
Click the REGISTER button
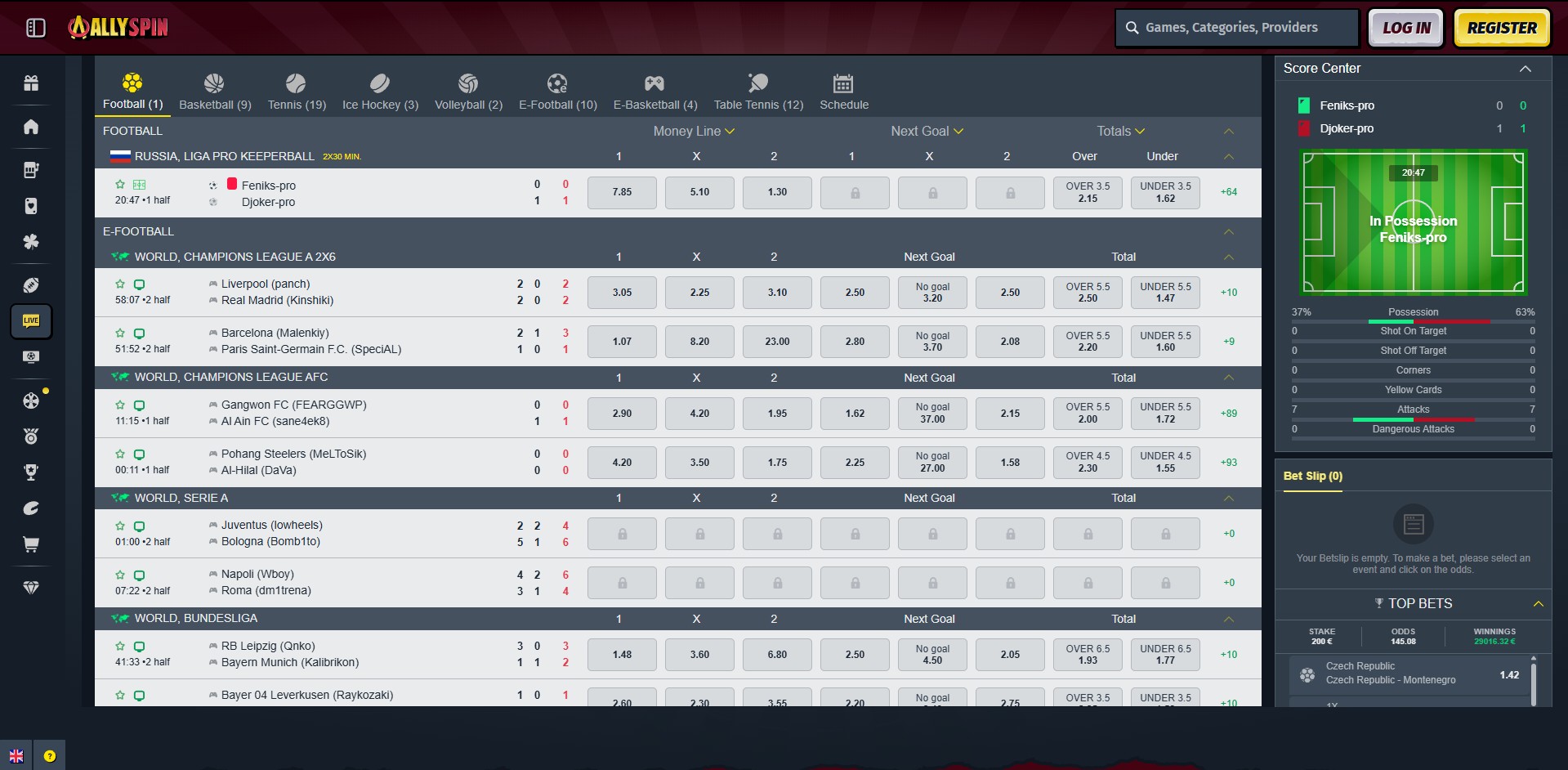tap(1502, 28)
